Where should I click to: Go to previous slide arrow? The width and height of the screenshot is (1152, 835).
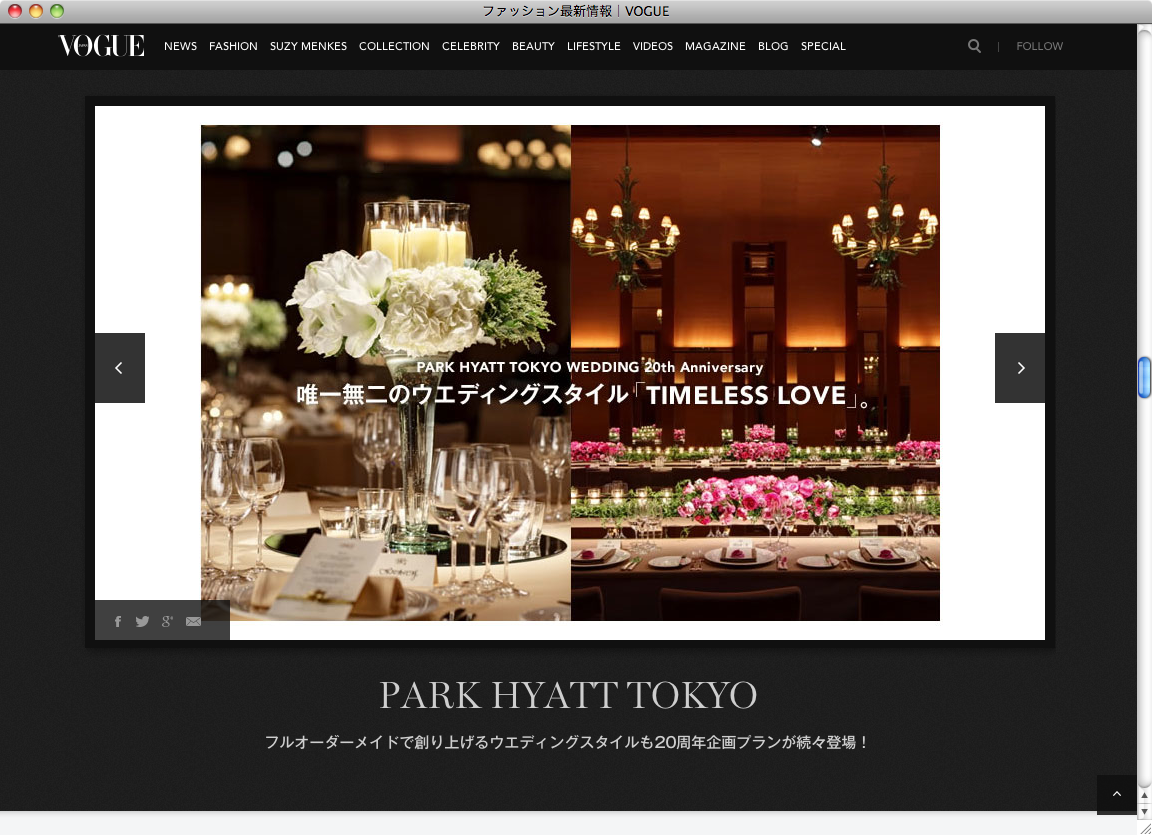[120, 368]
